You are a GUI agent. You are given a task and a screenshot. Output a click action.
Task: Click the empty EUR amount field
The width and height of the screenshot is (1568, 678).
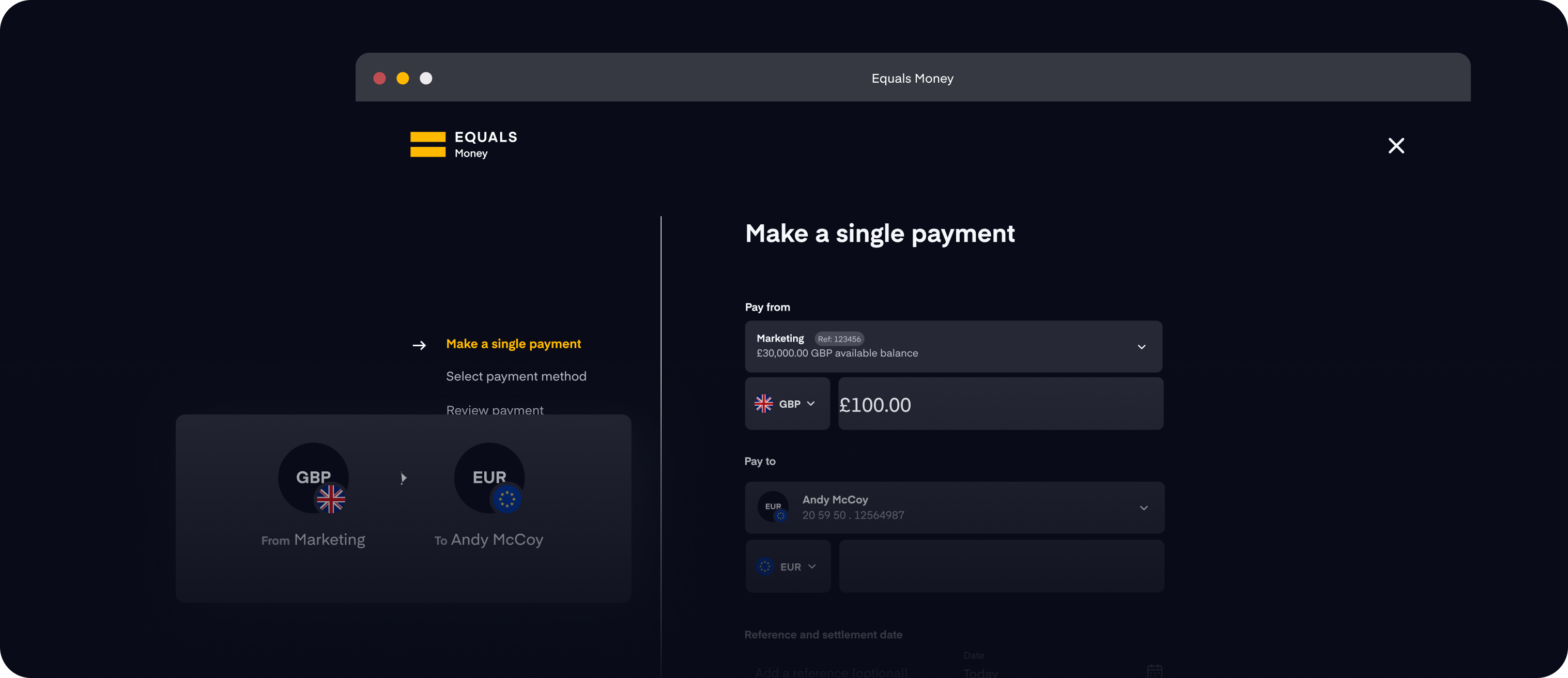(1001, 566)
